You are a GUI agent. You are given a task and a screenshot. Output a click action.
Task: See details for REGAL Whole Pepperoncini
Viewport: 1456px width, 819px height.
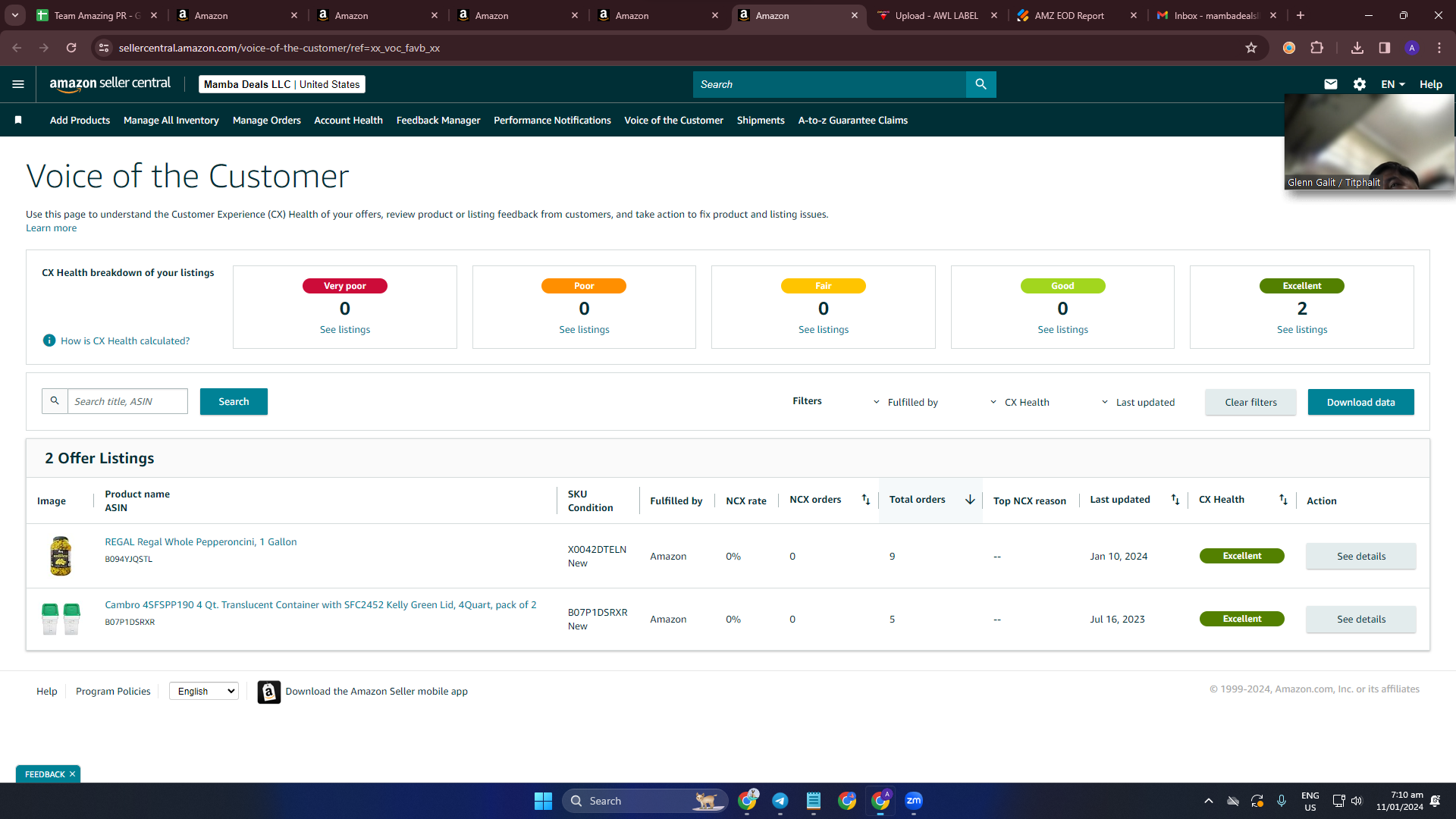tap(1360, 557)
